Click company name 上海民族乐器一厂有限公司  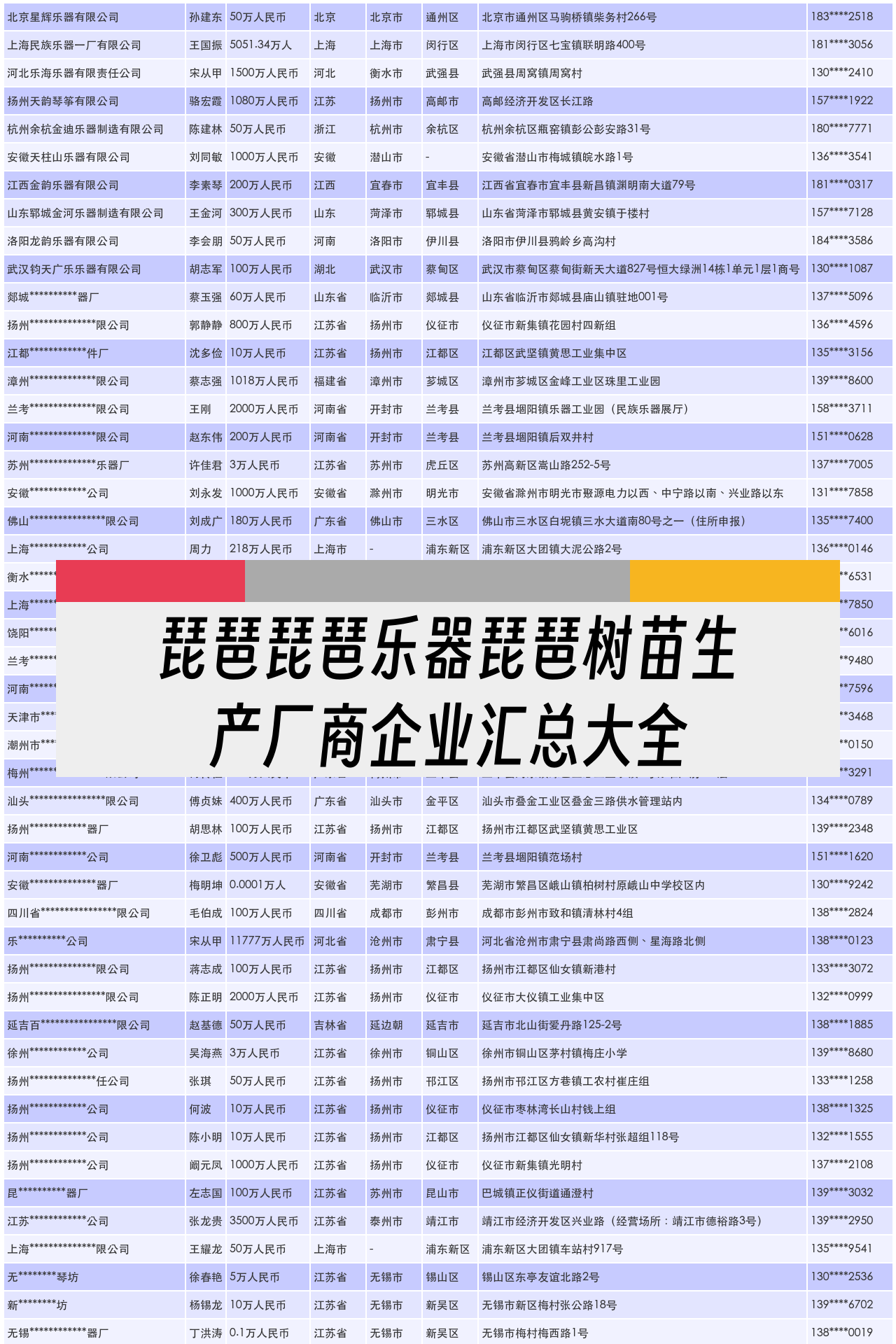tap(74, 45)
